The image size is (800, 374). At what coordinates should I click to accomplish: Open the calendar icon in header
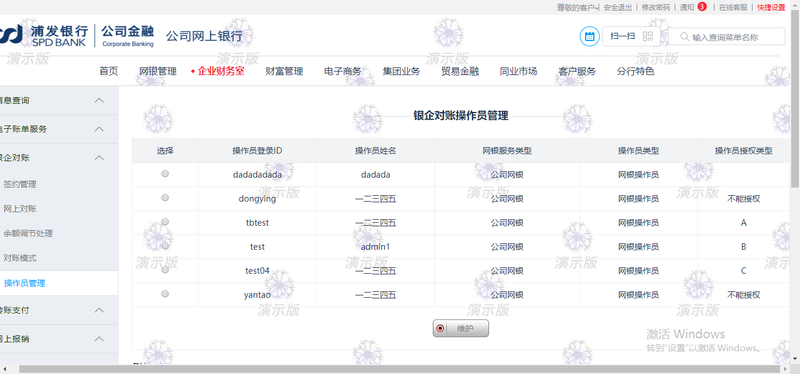coord(589,36)
